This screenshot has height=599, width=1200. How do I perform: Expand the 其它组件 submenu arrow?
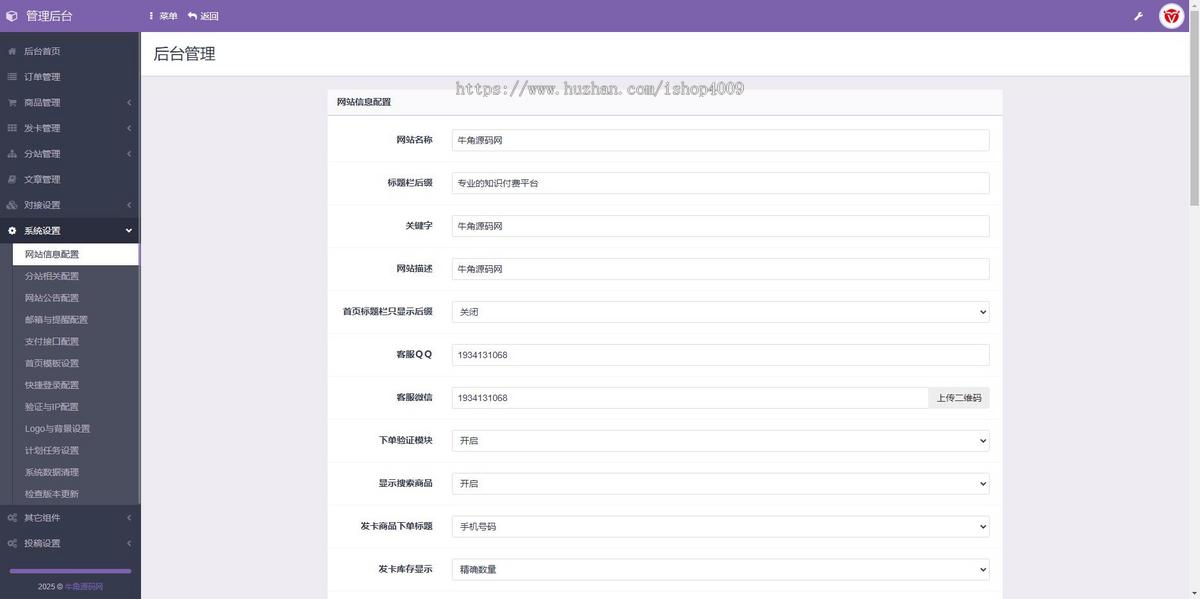pyautogui.click(x=129, y=518)
